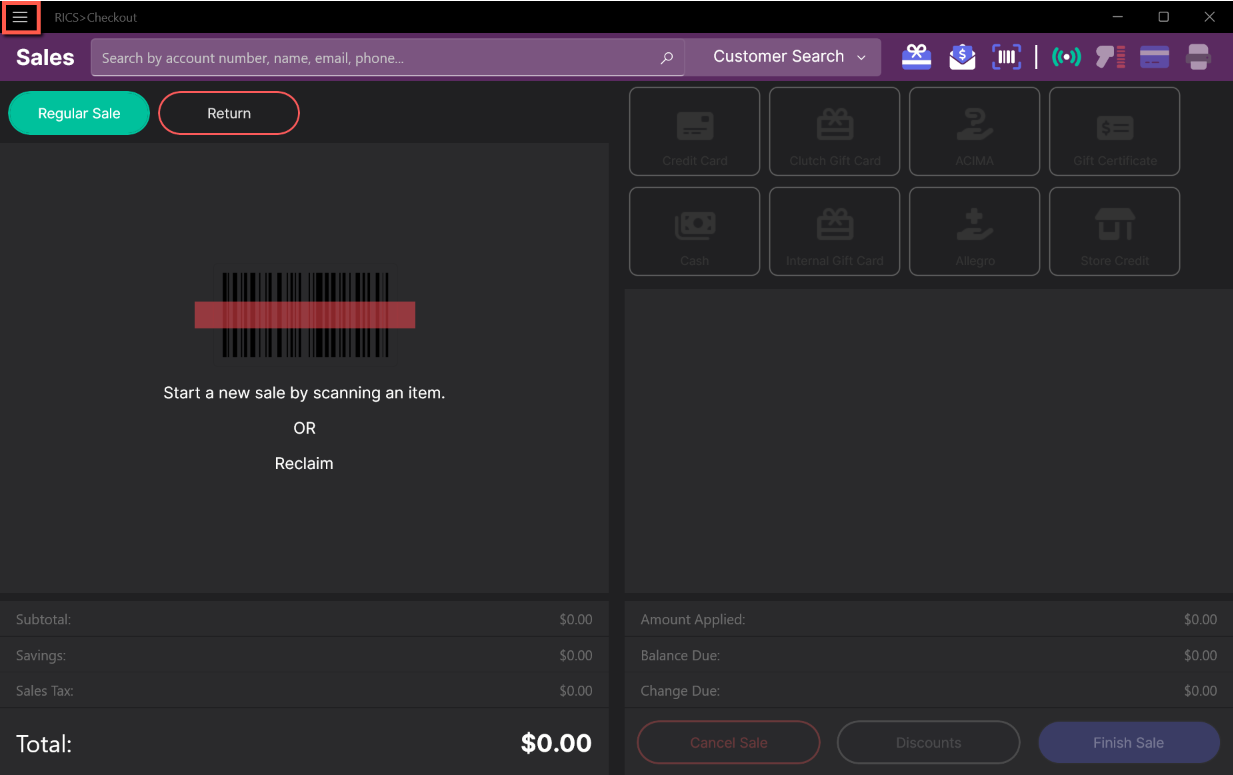Choose the Cash payment tile

(694, 231)
